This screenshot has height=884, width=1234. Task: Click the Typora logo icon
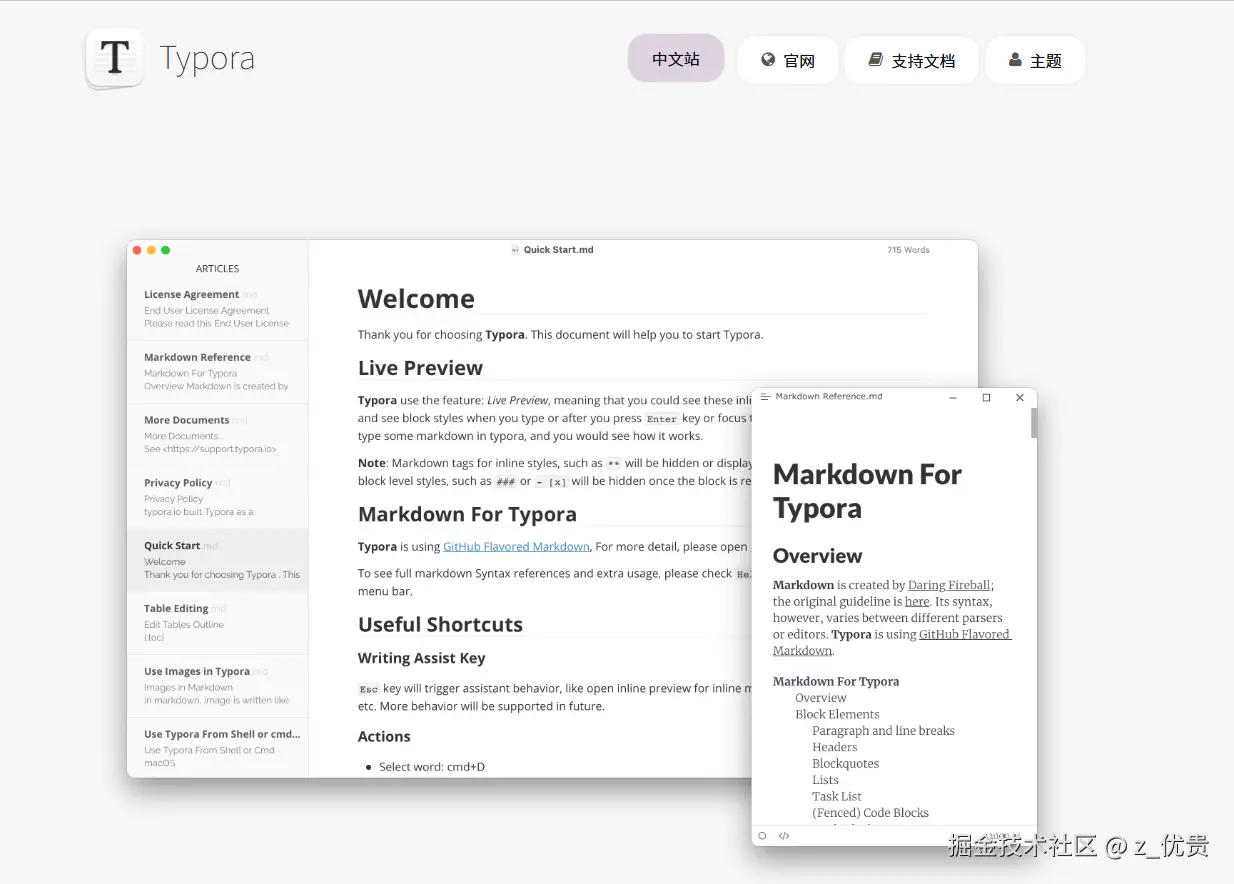[x=114, y=58]
